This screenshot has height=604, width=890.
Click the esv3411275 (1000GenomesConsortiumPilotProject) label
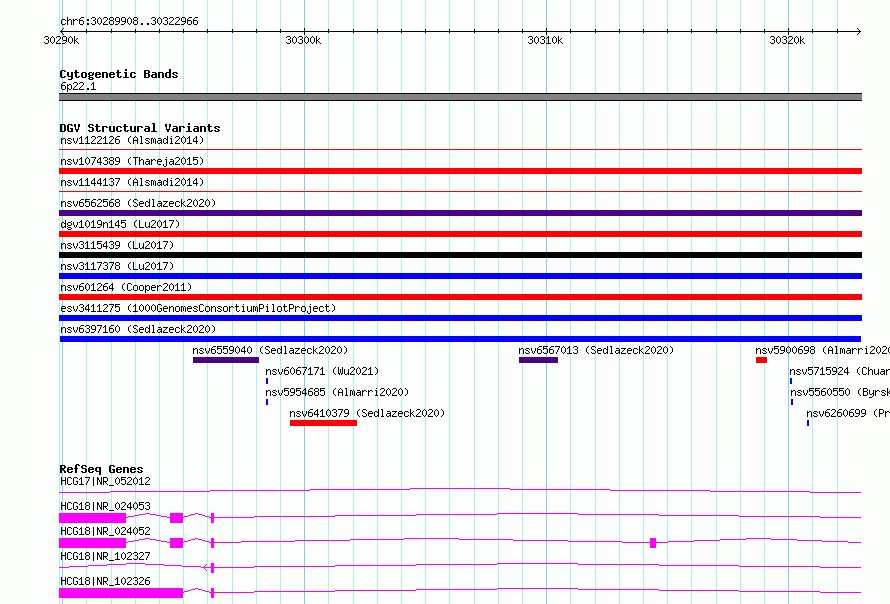click(x=198, y=308)
